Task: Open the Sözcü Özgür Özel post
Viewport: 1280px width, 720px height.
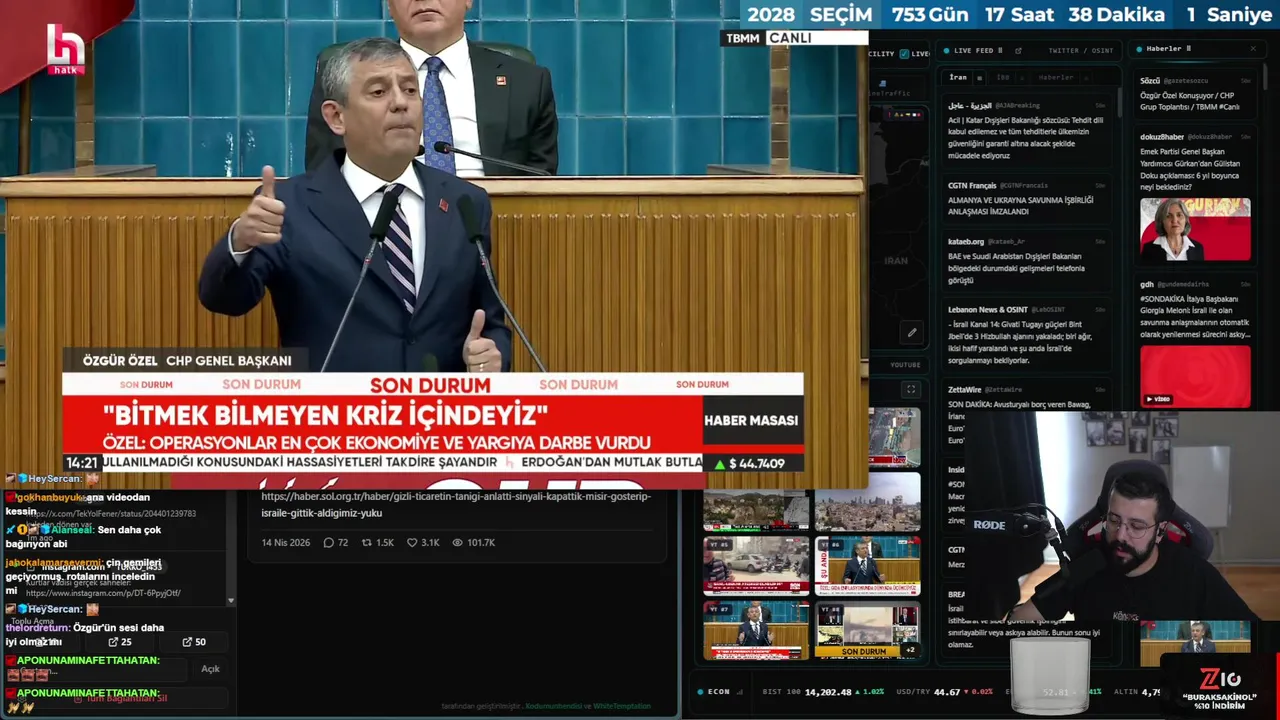Action: coord(1195,94)
